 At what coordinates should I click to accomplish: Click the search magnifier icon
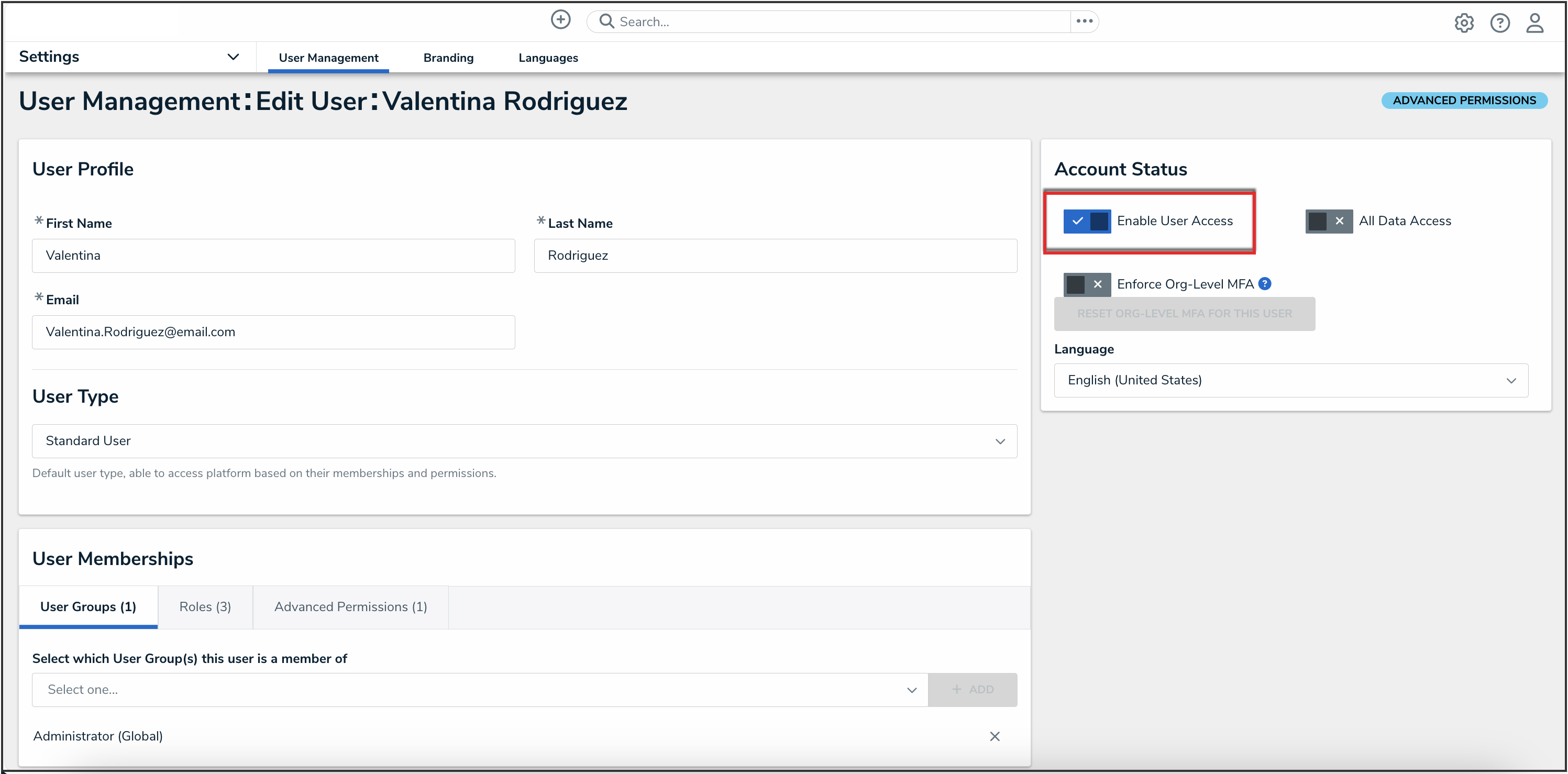tap(605, 21)
